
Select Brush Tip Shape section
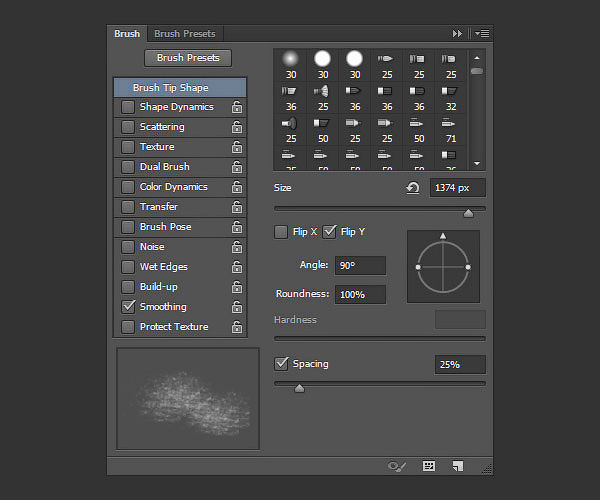tap(180, 88)
